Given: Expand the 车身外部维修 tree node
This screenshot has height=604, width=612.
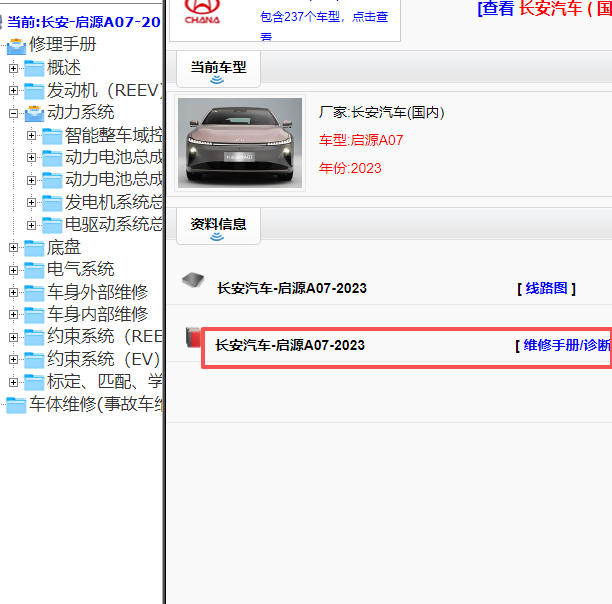Looking at the screenshot, I should coord(13,292).
